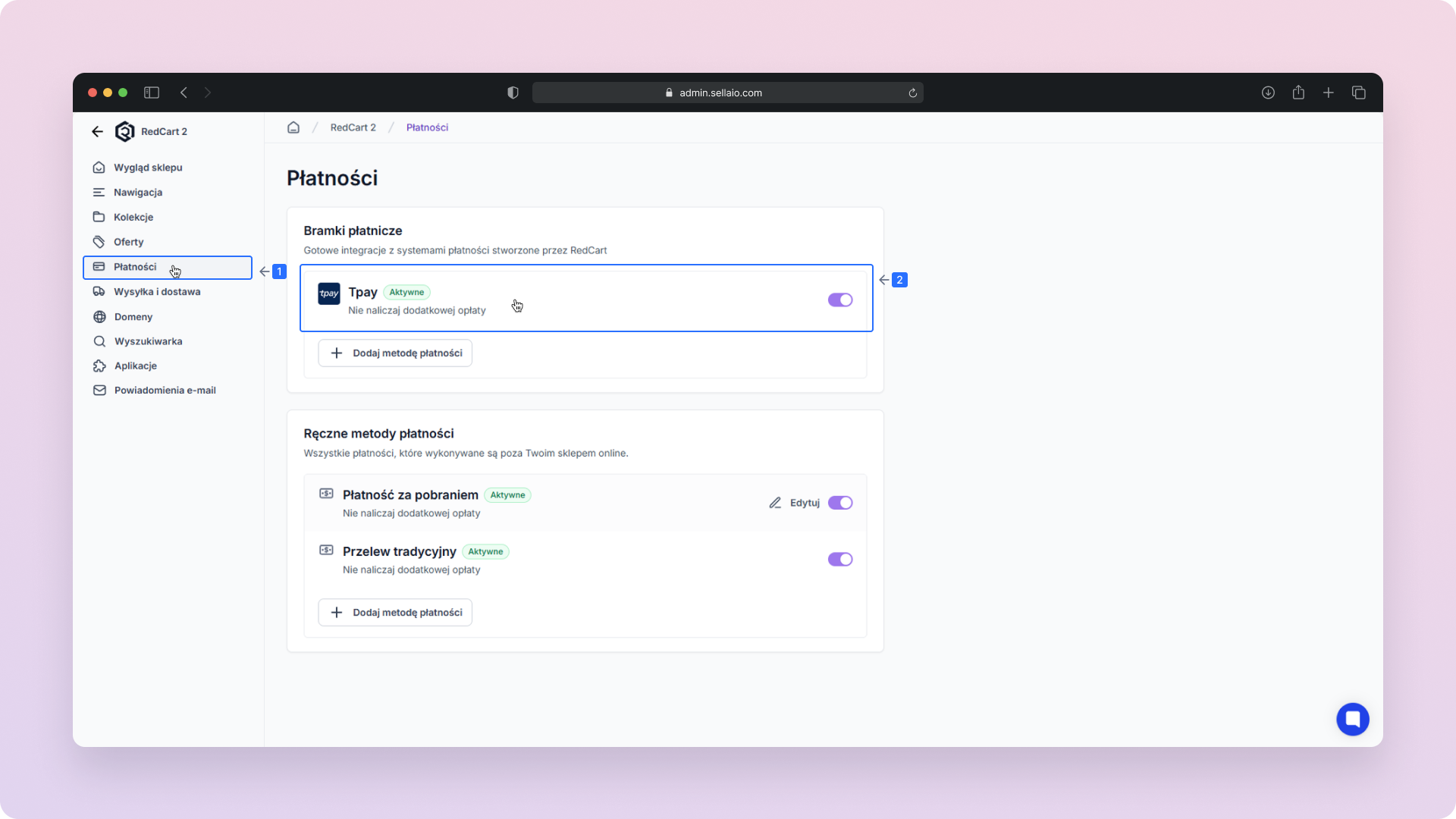Click the home icon in breadcrumb

coord(293,127)
